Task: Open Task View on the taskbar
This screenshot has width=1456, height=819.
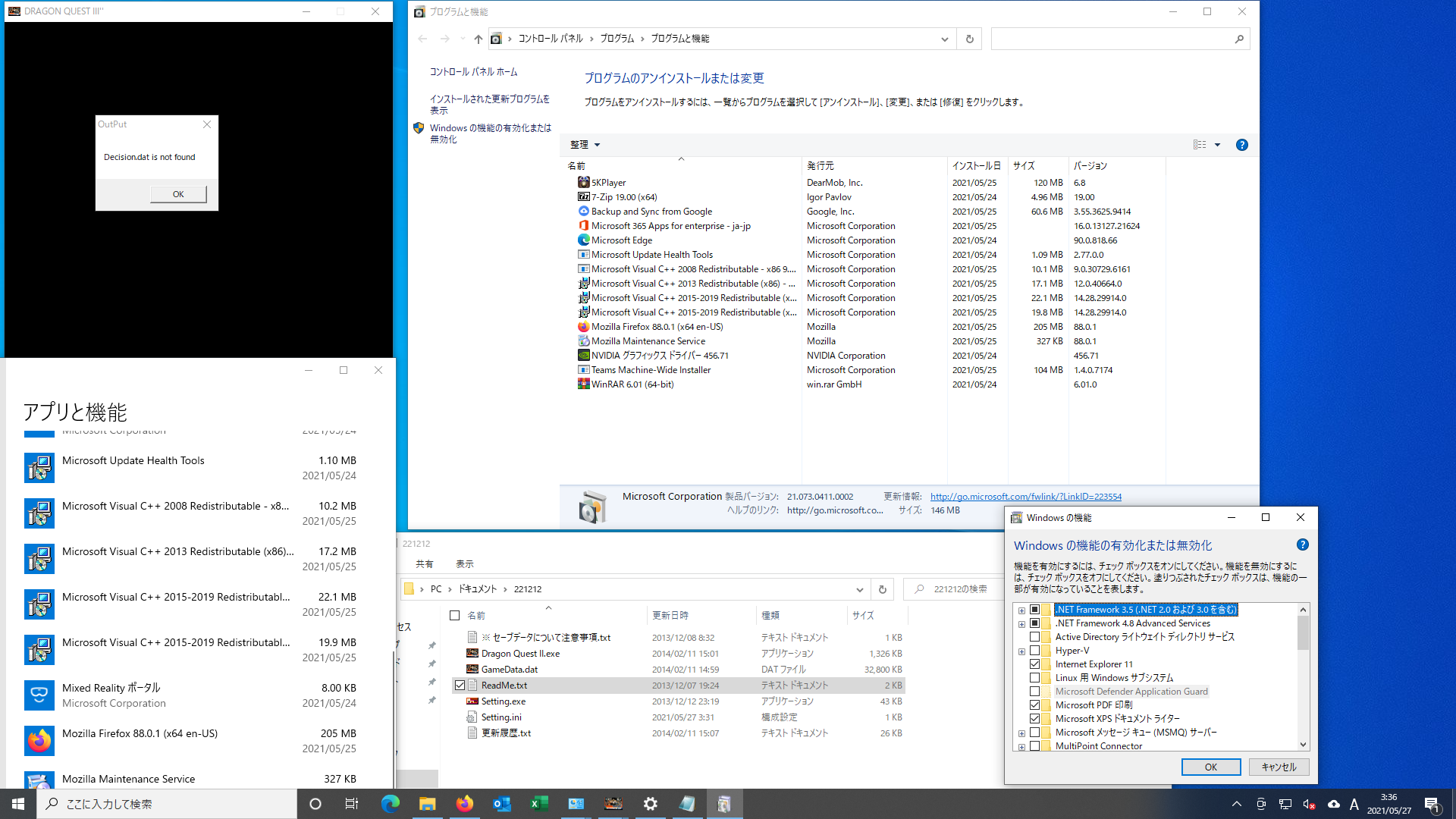Action: [x=352, y=804]
